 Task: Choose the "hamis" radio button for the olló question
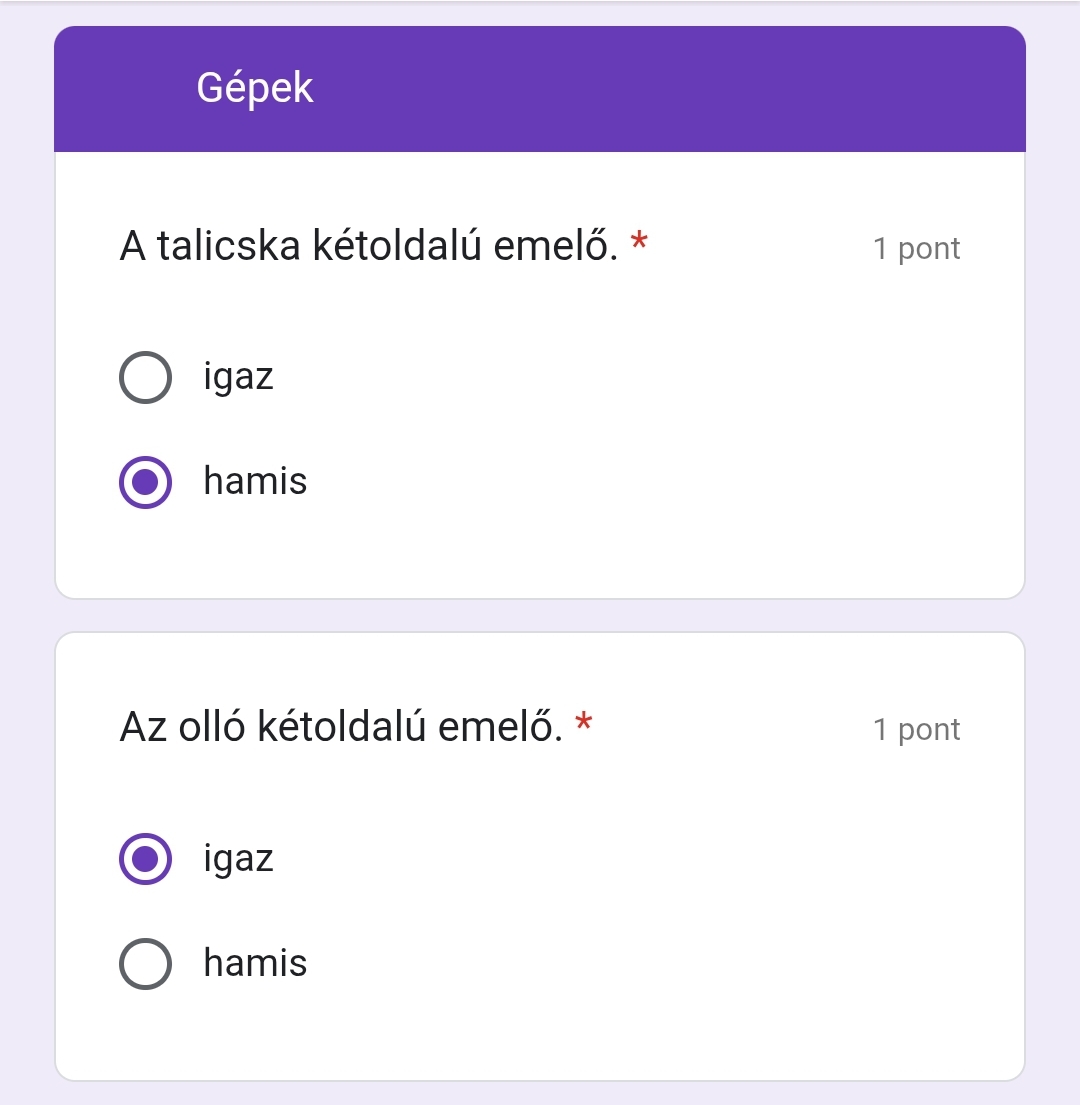[x=146, y=963]
